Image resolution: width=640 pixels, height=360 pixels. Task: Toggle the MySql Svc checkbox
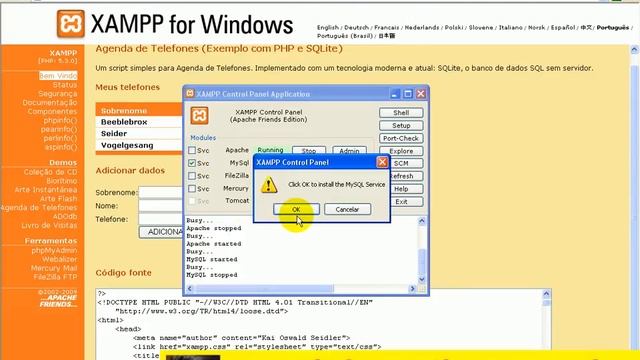coord(192,163)
